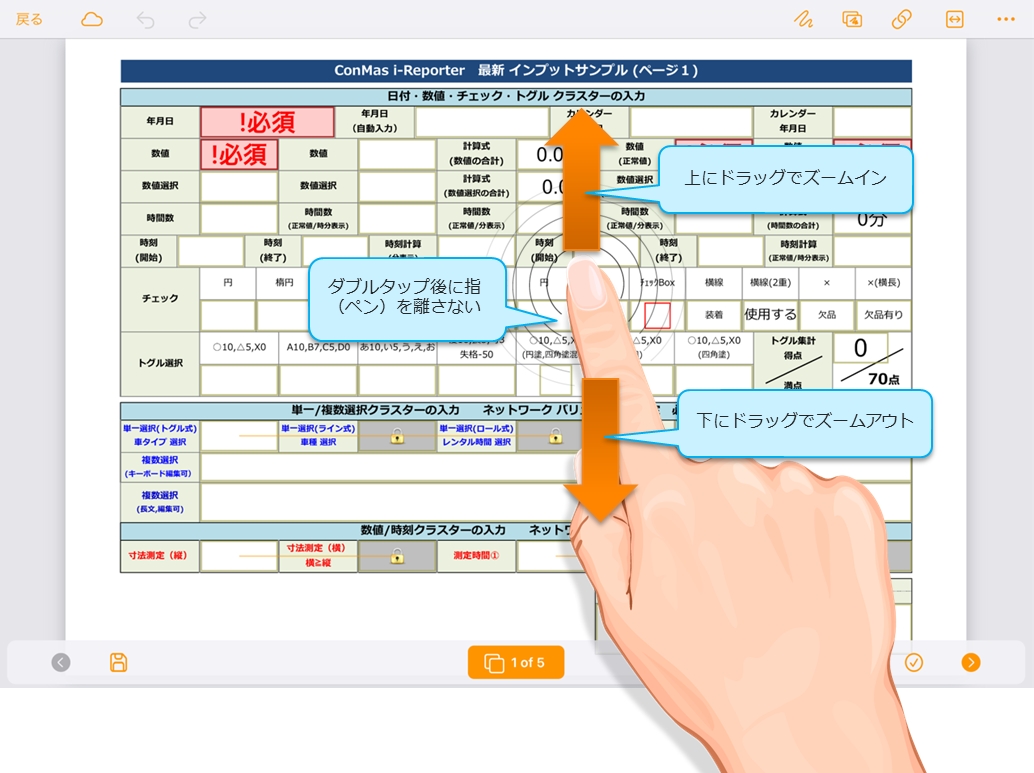Select the freehand pen scribble tool
1034x773 pixels.
(x=803, y=20)
